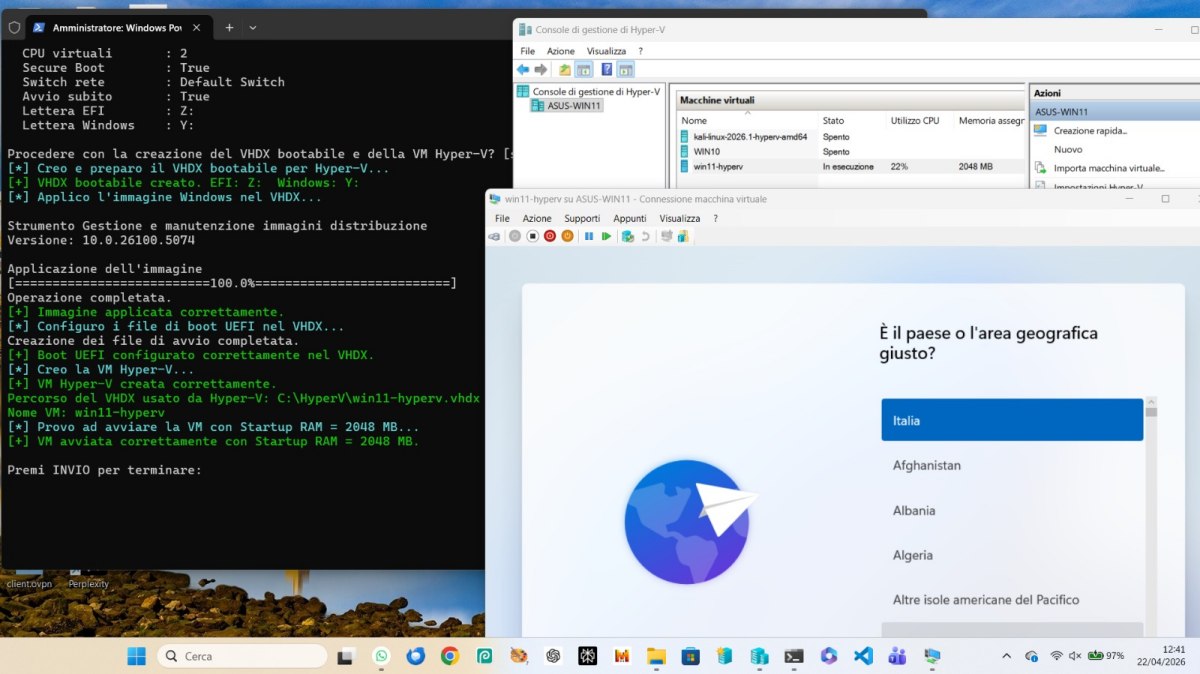Click the revert arrow icon in connection toolbar
This screenshot has height=674, width=1200.
pyautogui.click(x=645, y=236)
